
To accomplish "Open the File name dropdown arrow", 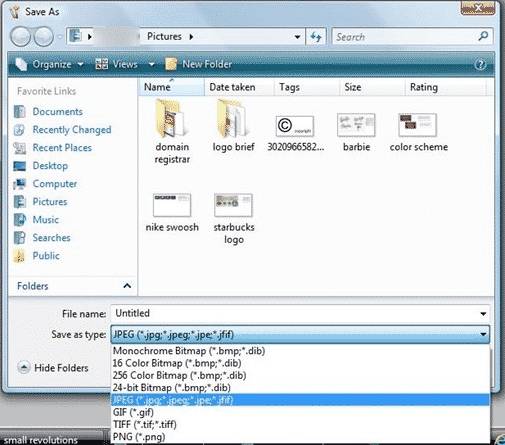I will pos(483,314).
